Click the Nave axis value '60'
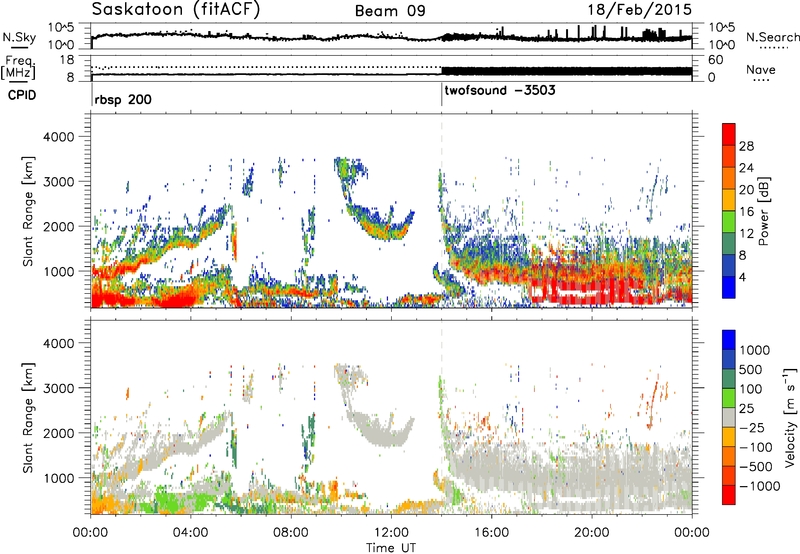 pos(716,60)
